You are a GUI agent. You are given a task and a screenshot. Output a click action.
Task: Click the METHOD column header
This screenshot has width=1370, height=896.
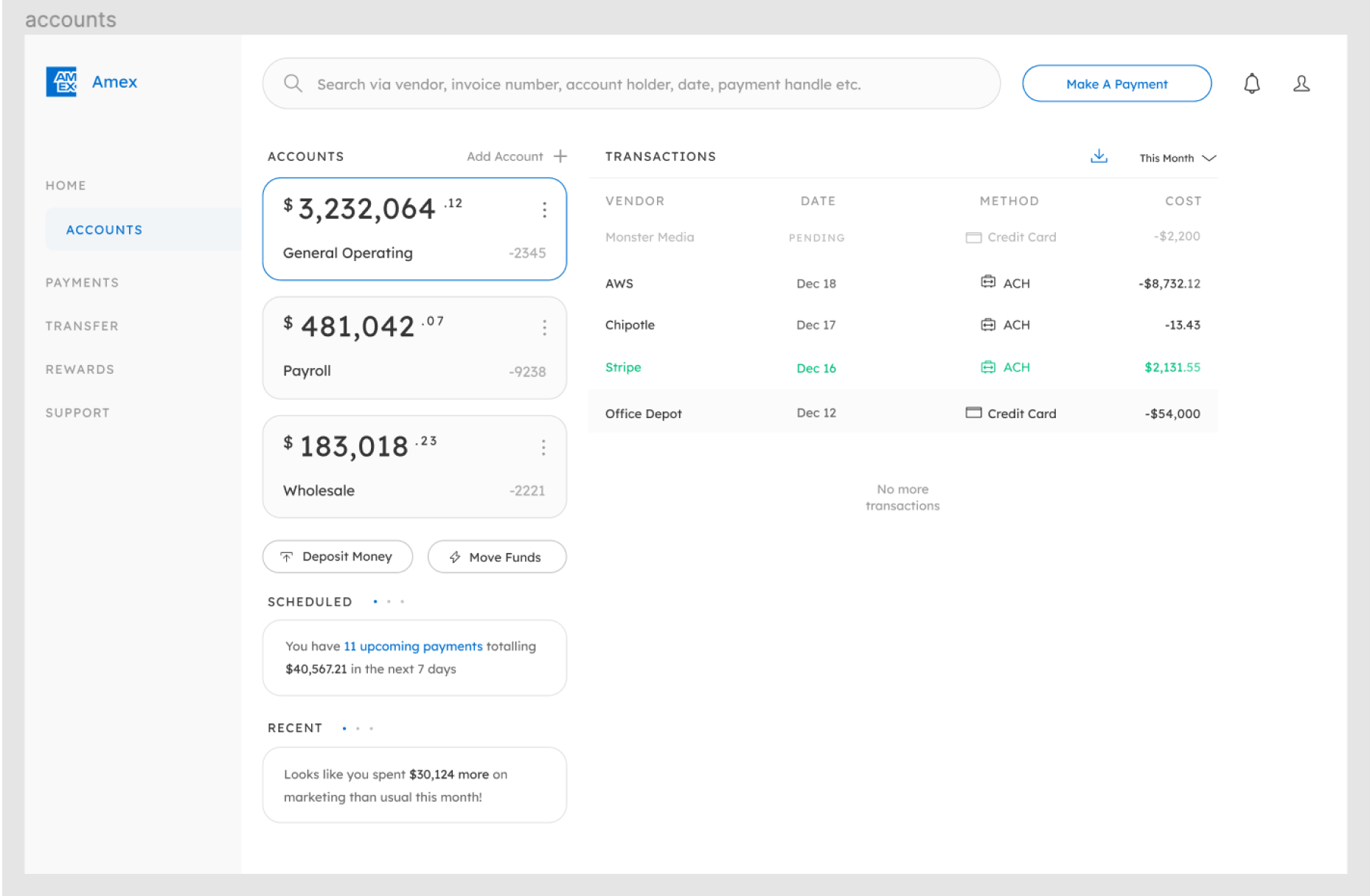pos(1009,201)
